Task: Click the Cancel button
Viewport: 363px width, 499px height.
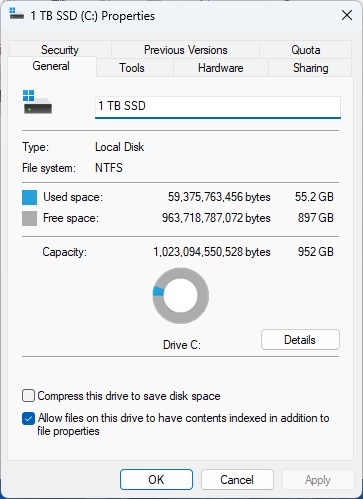Action: click(x=237, y=480)
